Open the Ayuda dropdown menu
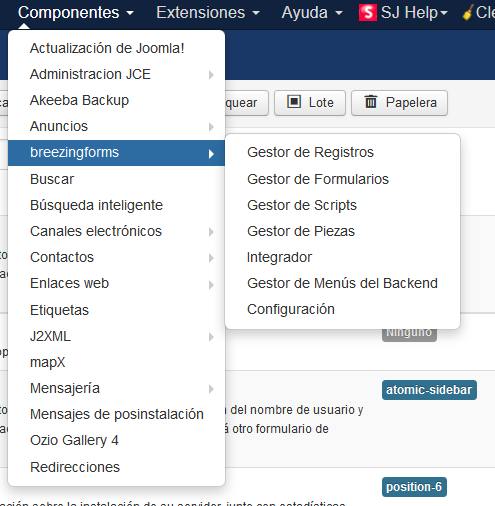The width and height of the screenshot is (495, 506). point(312,13)
